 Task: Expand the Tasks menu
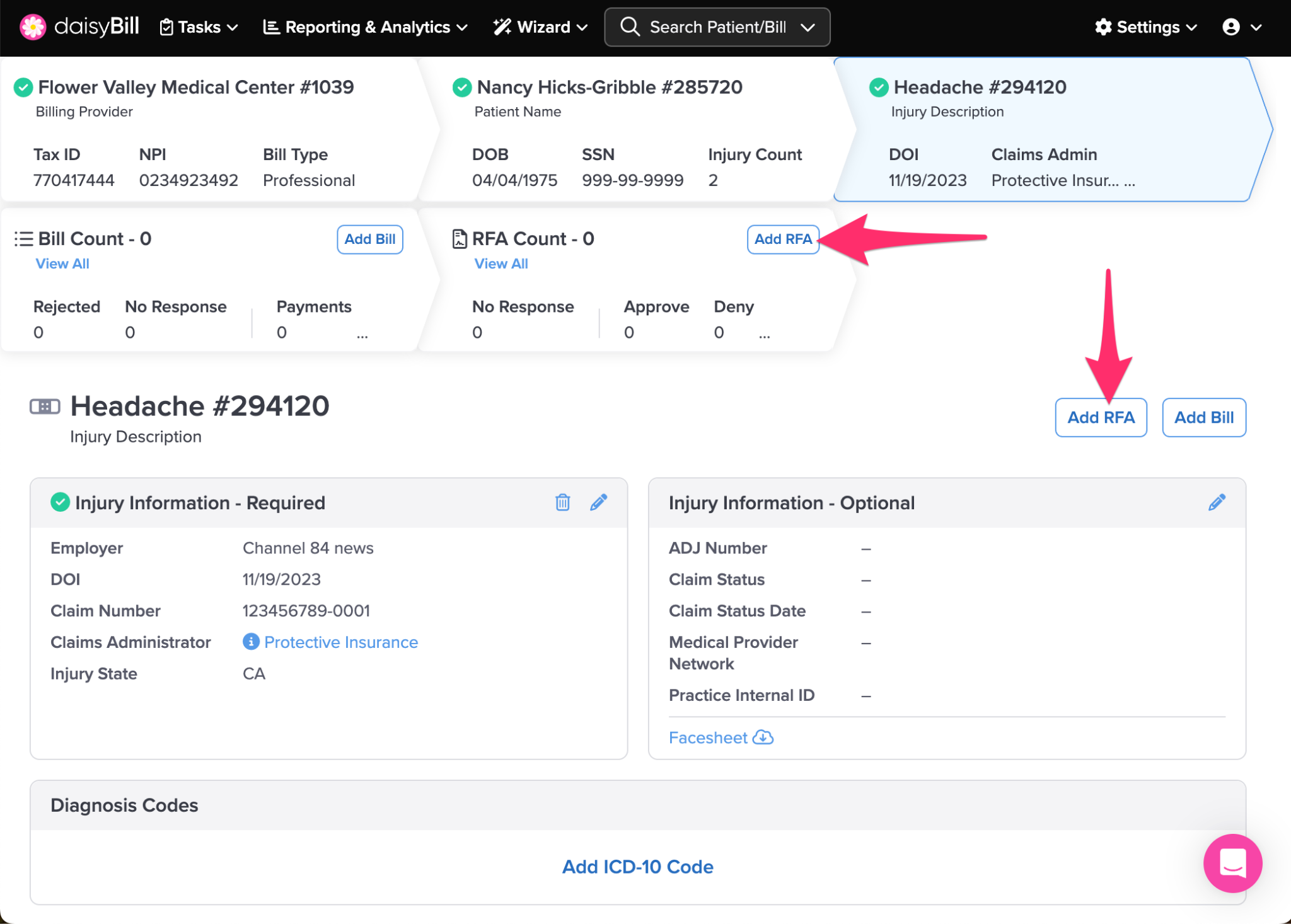(x=199, y=27)
